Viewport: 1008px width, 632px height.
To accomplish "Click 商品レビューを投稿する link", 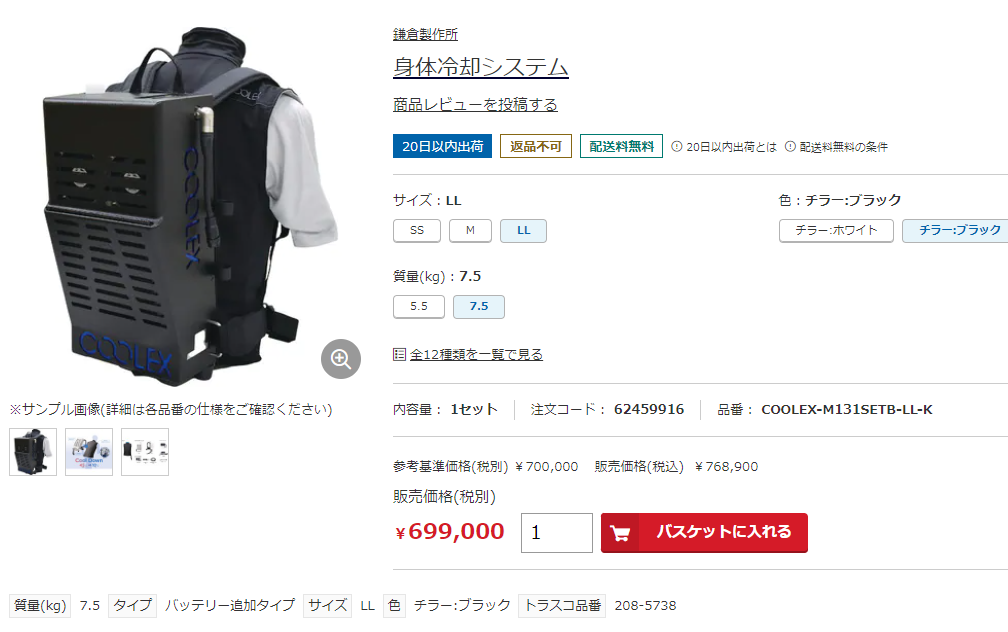I will click(475, 104).
